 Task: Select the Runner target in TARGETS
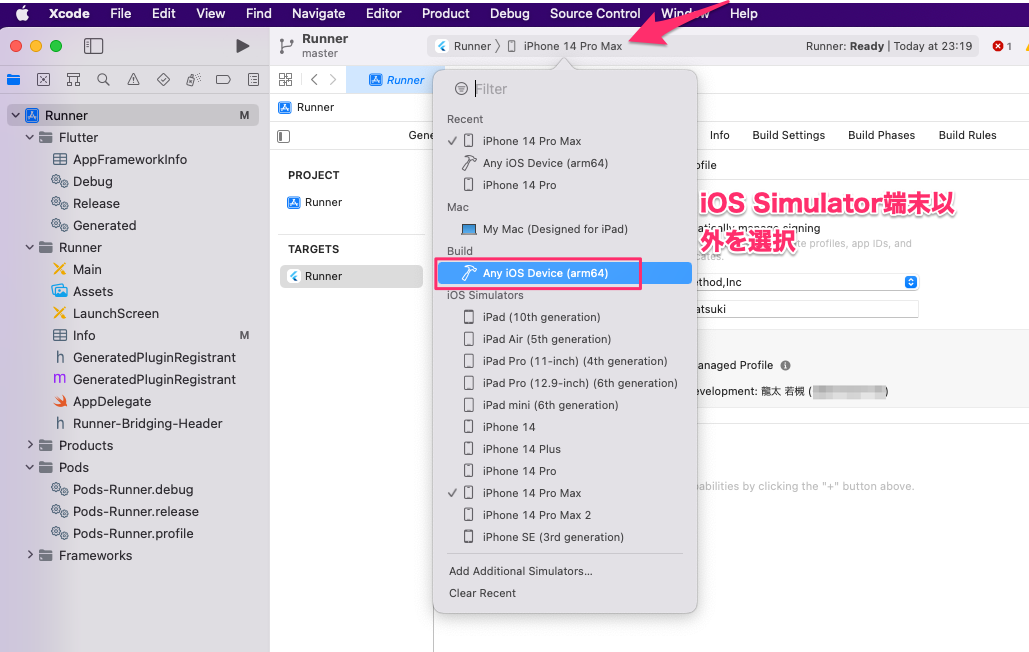pos(351,276)
